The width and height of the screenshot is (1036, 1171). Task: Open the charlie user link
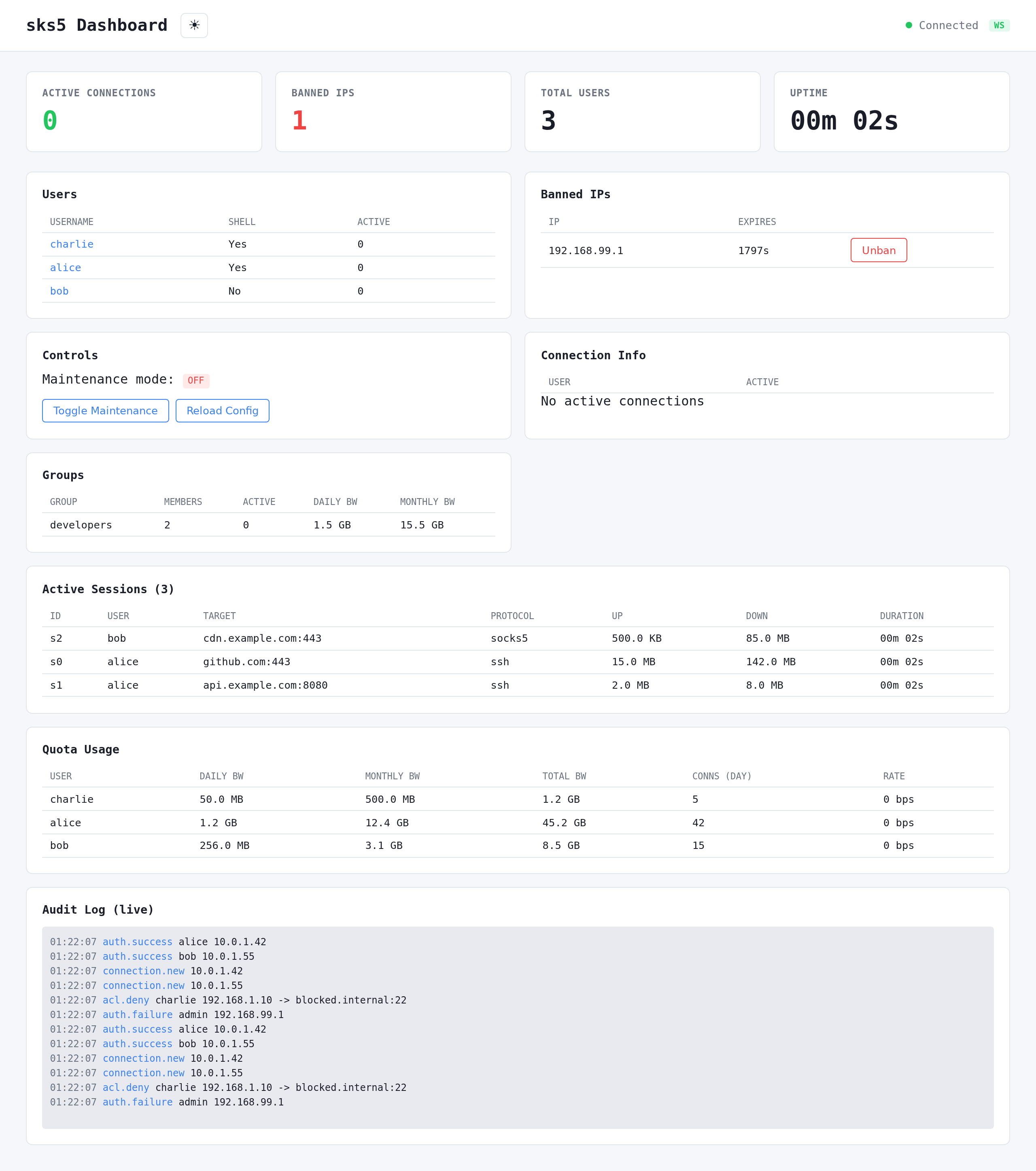[72, 244]
